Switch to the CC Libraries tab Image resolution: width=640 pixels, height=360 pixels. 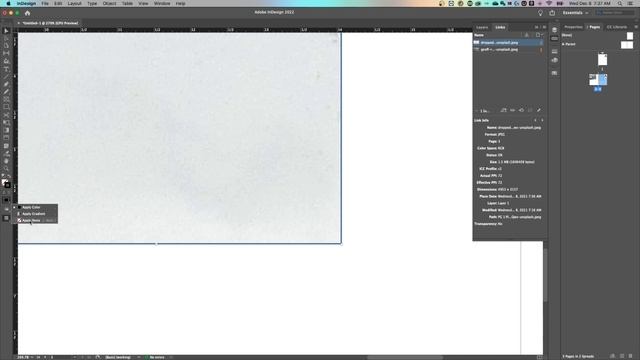[x=617, y=27]
